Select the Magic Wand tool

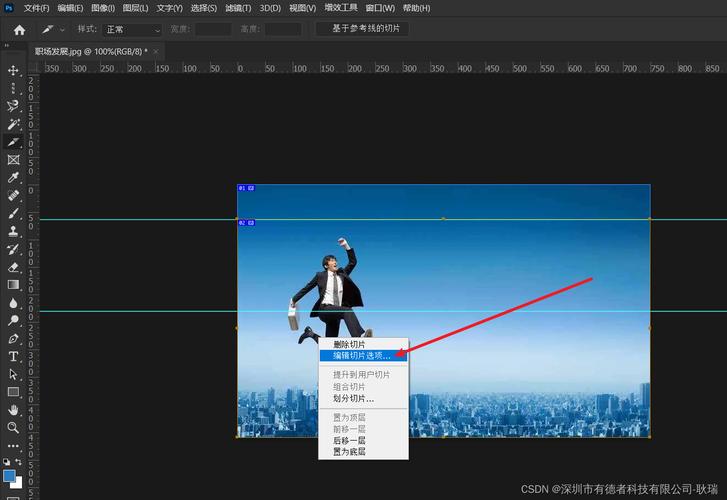14,124
